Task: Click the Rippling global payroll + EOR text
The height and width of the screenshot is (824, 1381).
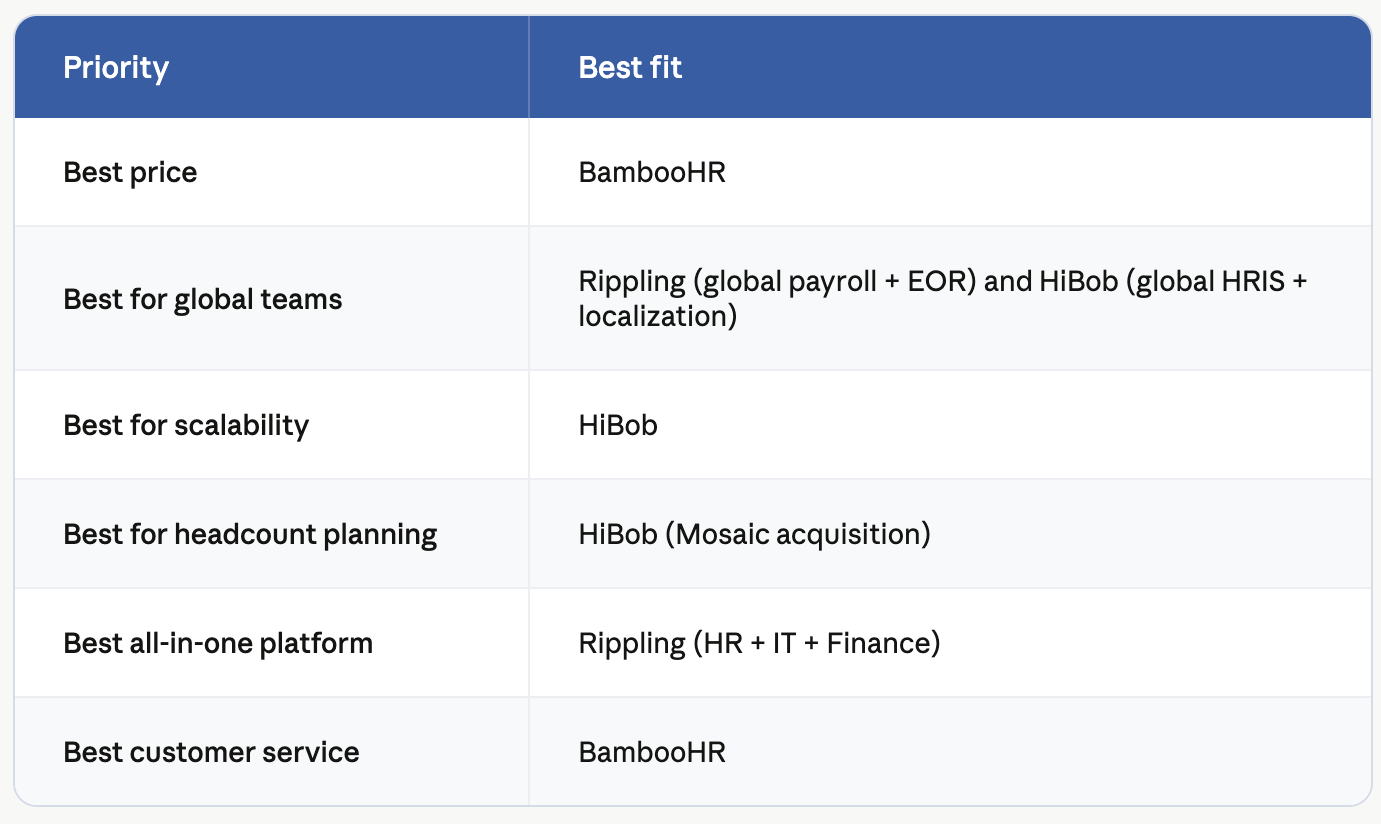Action: click(x=778, y=281)
